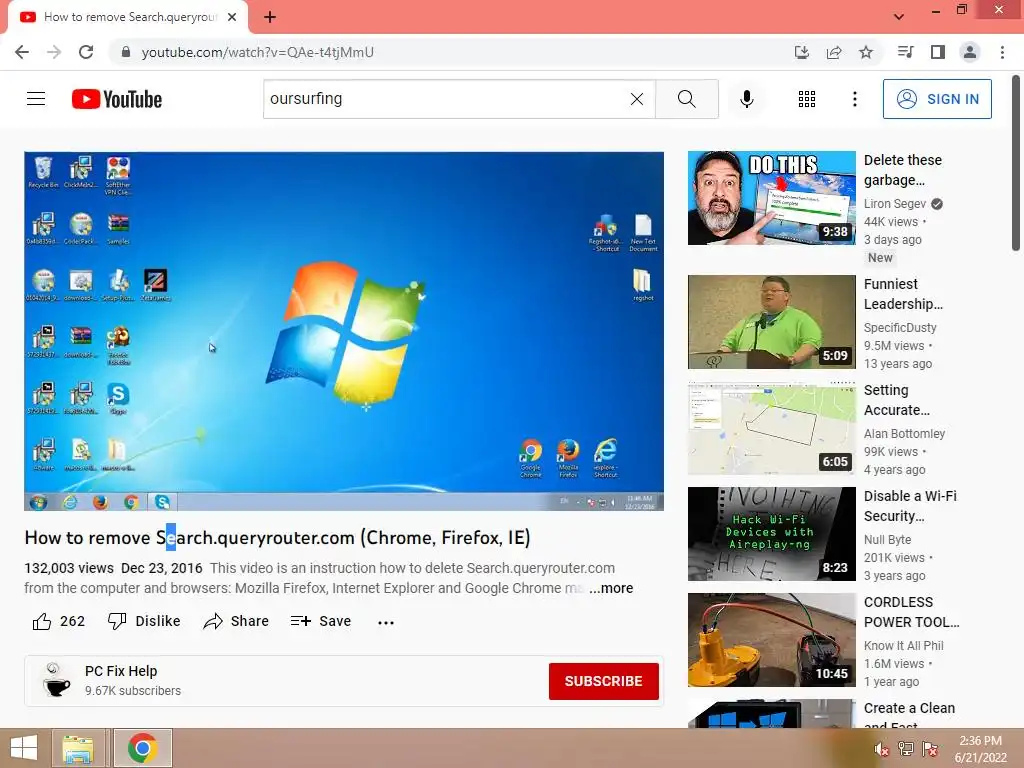Viewport: 1024px width, 768px height.
Task: Expand the description with '...more'
Action: pyautogui.click(x=611, y=588)
